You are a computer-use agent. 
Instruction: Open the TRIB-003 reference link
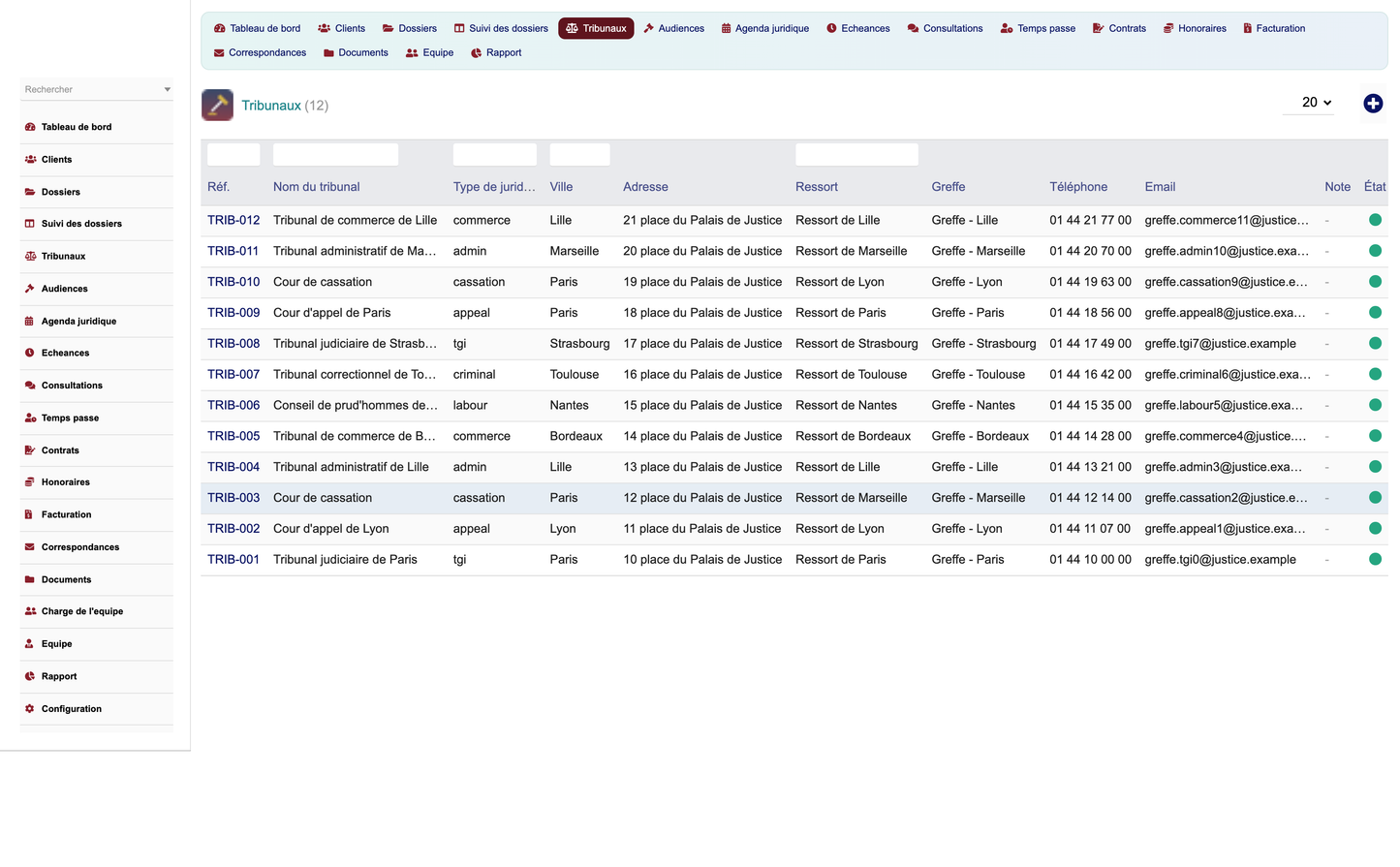(233, 498)
